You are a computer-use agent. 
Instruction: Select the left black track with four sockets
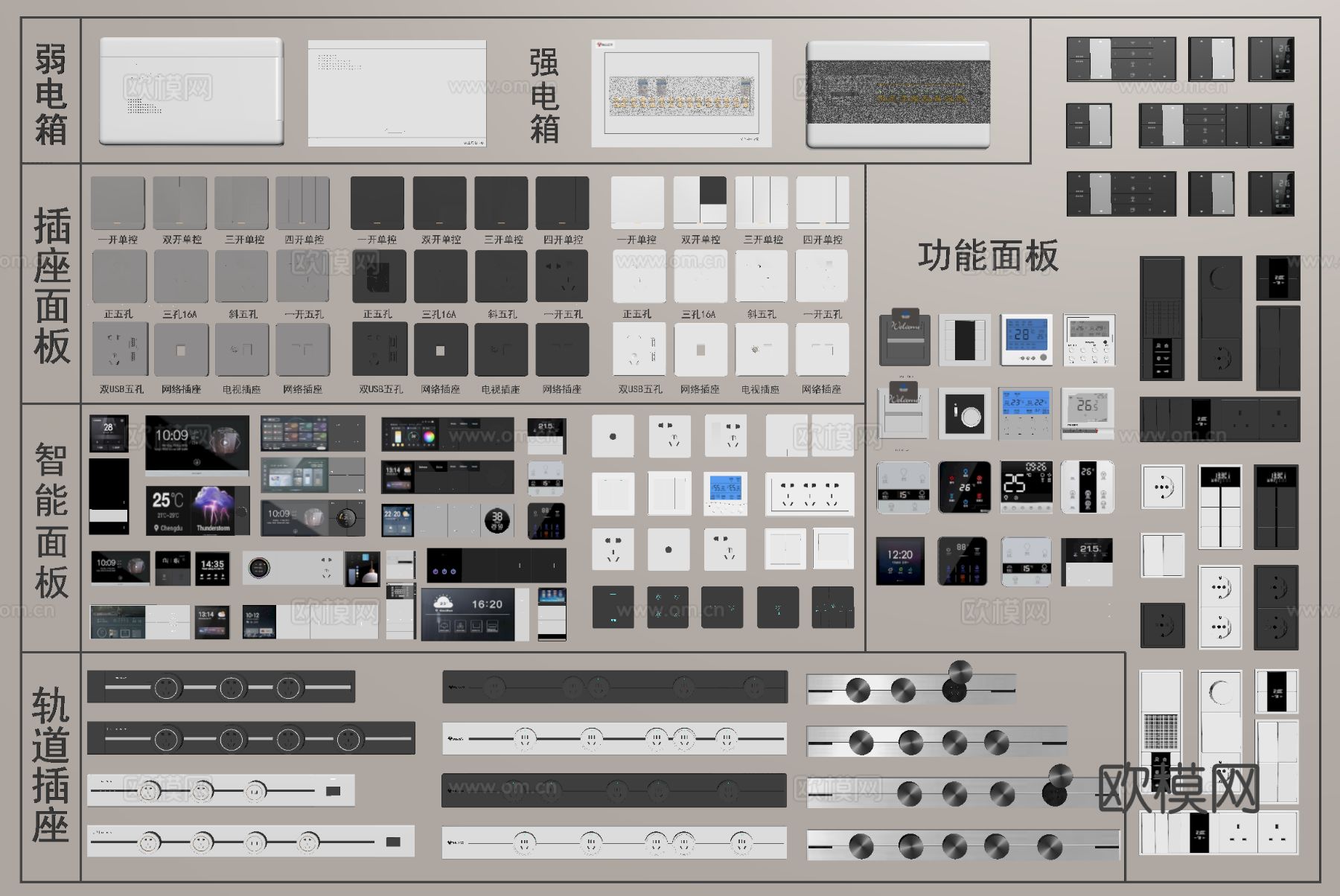[x=251, y=738]
